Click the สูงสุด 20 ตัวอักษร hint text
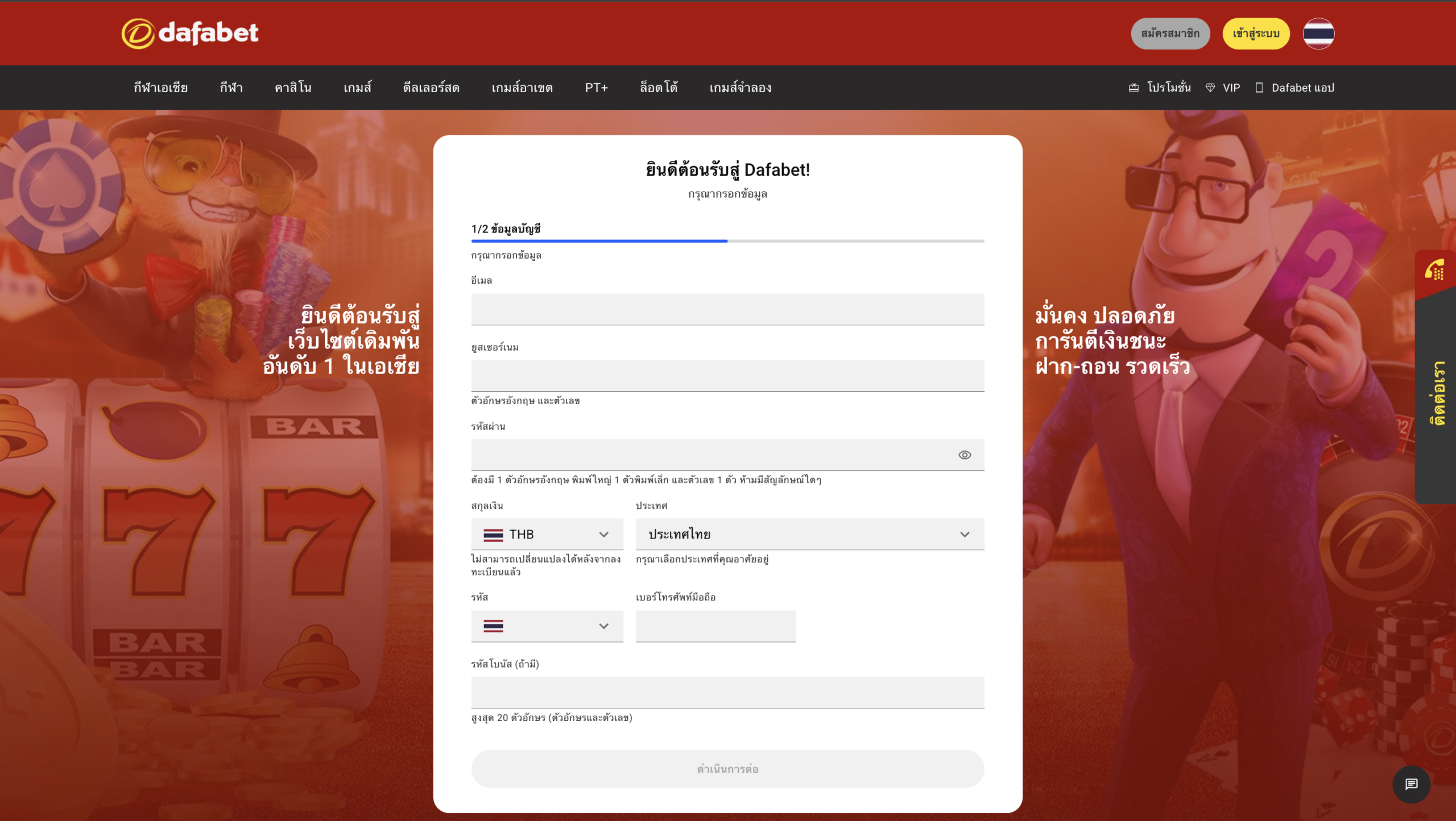Image resolution: width=1456 pixels, height=821 pixels. [x=552, y=718]
